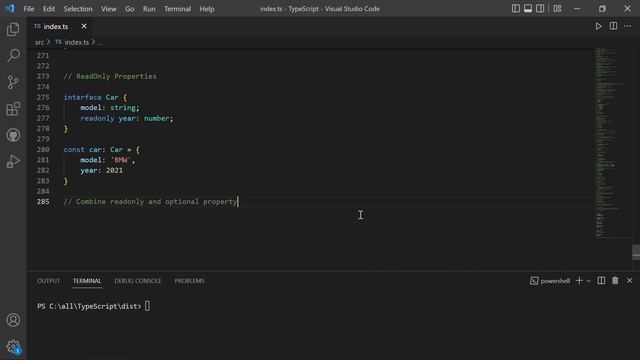Click line number 285 in the gutter
Viewport: 640px width, 360px height.
pyautogui.click(x=43, y=202)
